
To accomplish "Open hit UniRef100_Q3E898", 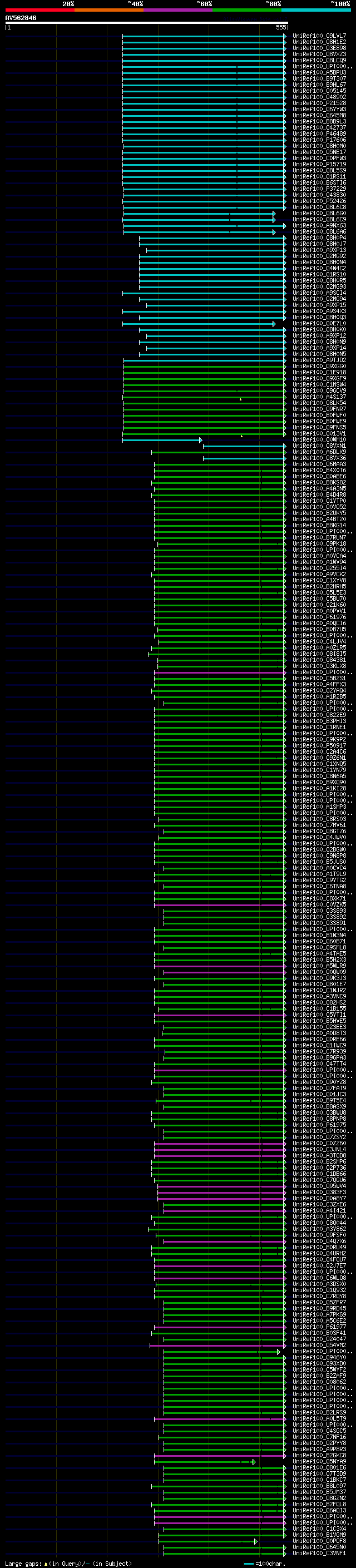I will point(319,48).
